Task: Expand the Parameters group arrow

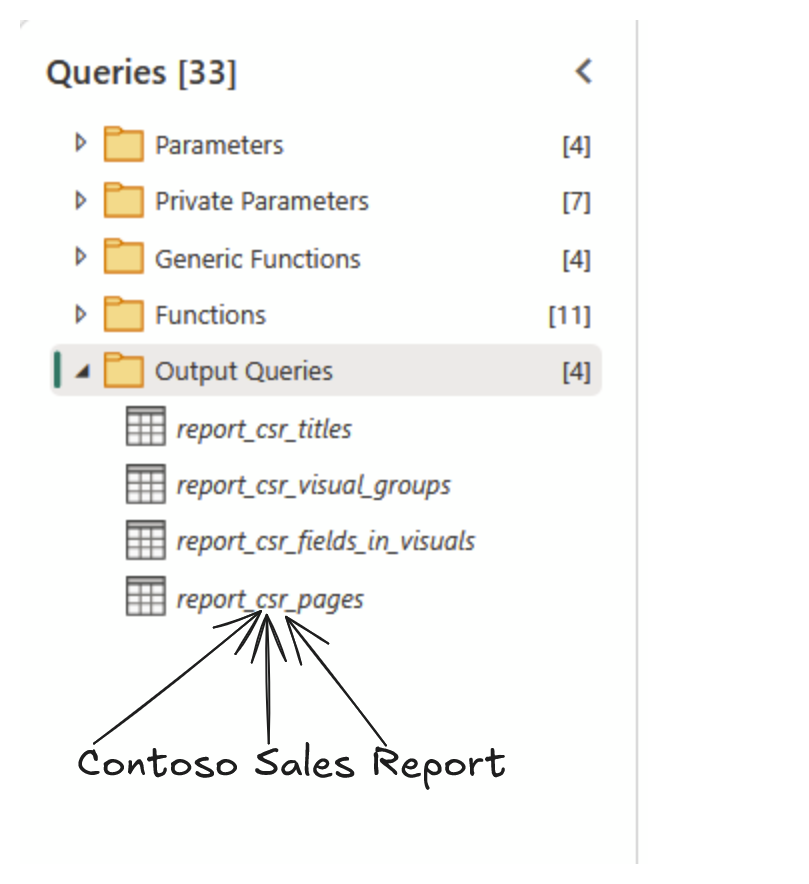Action: 81,144
